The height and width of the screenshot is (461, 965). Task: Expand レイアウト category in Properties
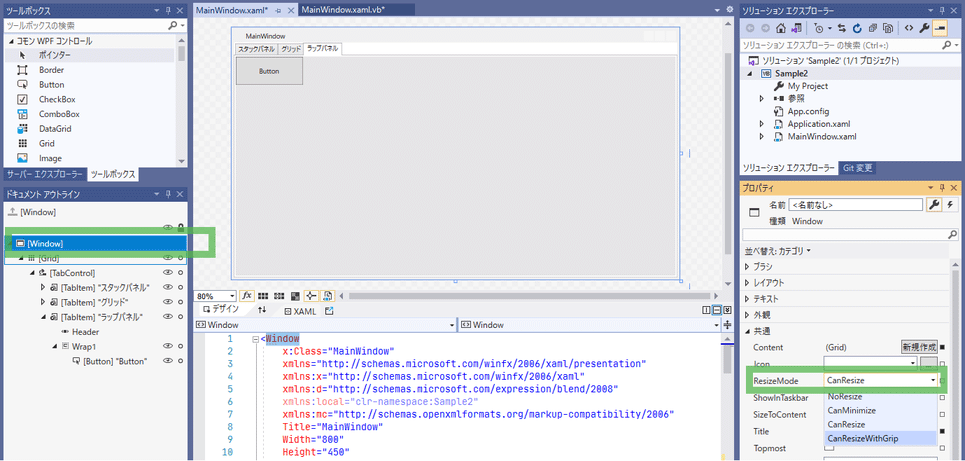click(747, 283)
